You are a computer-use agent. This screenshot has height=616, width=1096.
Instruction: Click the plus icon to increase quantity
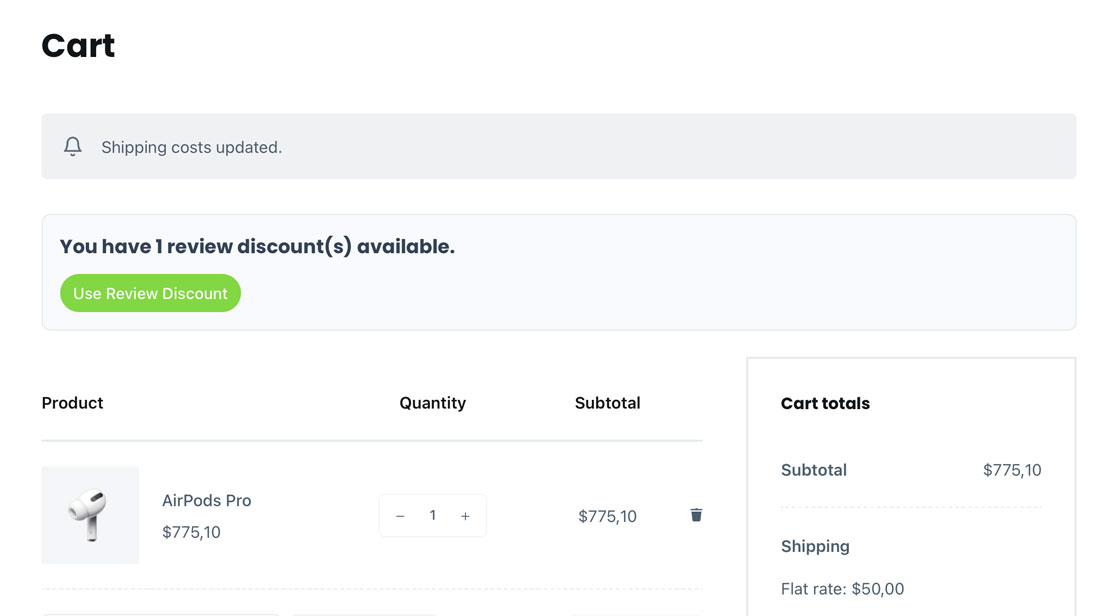[x=465, y=515]
